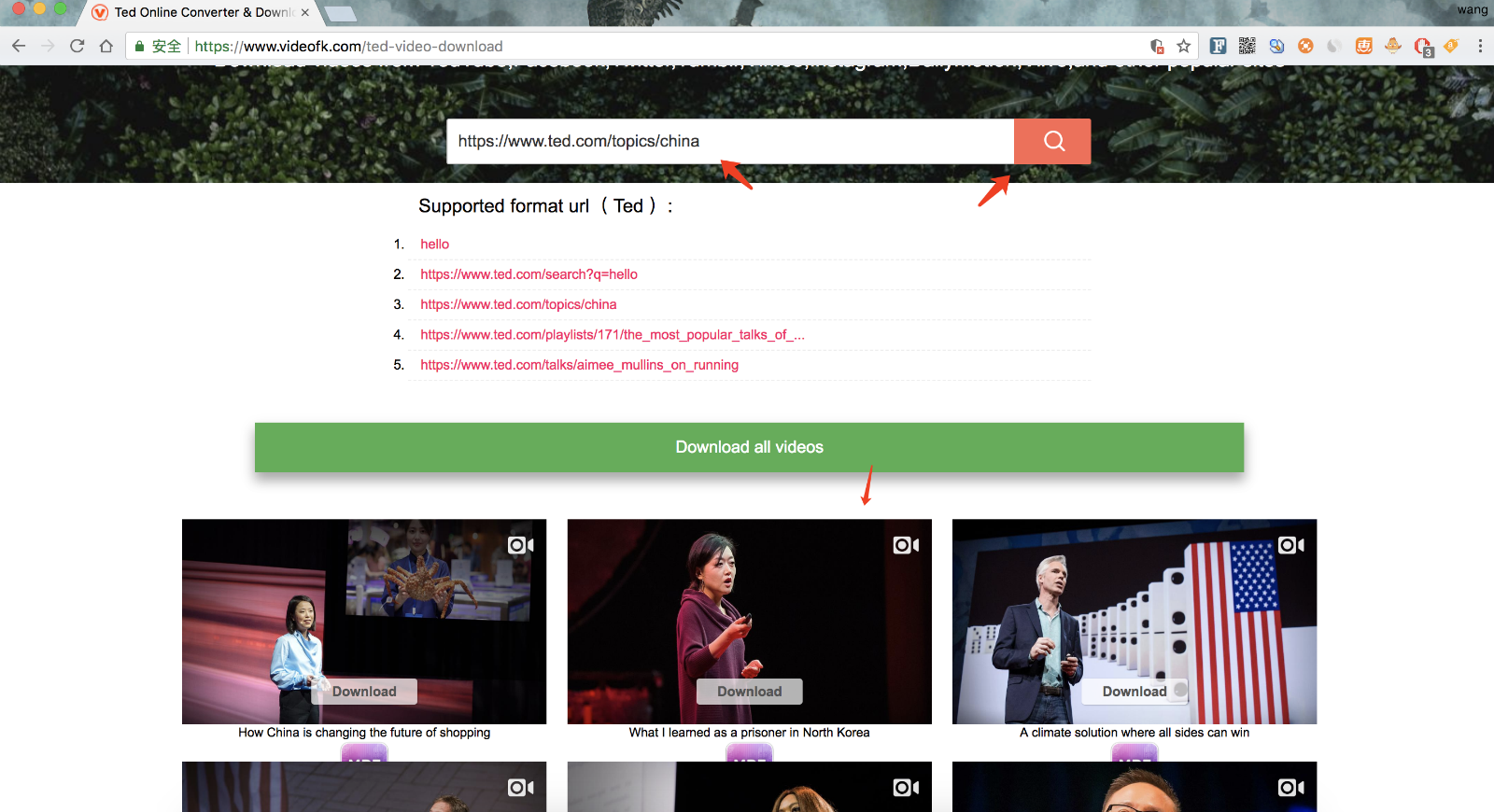
Task: Click the orange circular extension icon
Action: [x=1305, y=46]
